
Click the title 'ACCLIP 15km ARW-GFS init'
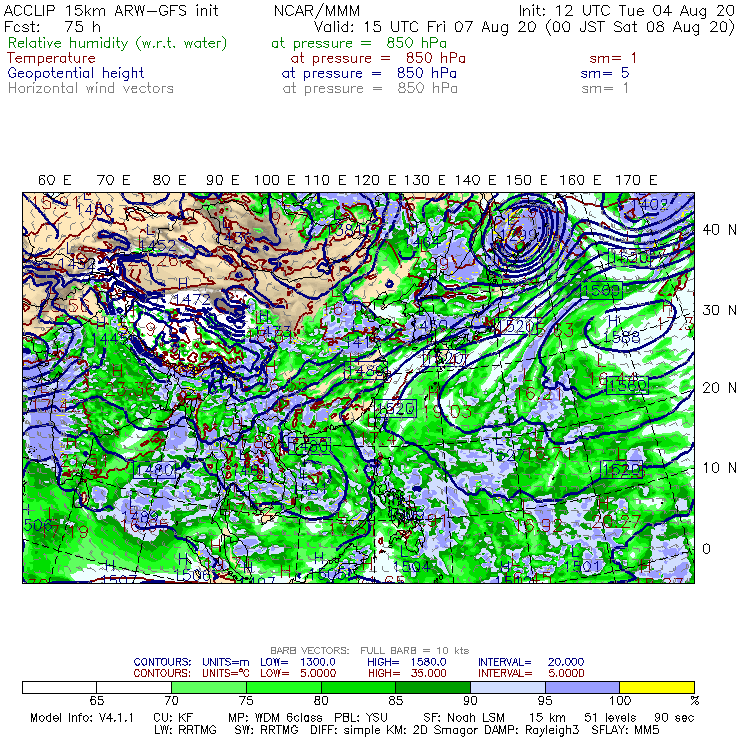click(x=111, y=10)
